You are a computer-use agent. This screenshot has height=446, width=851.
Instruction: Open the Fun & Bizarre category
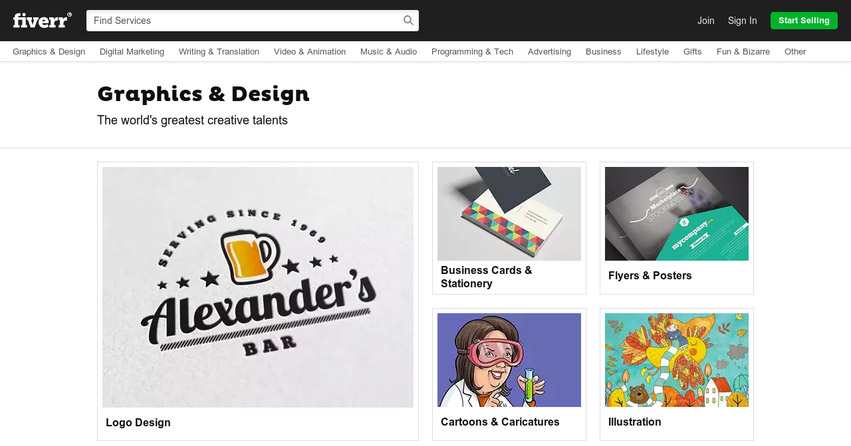point(743,52)
